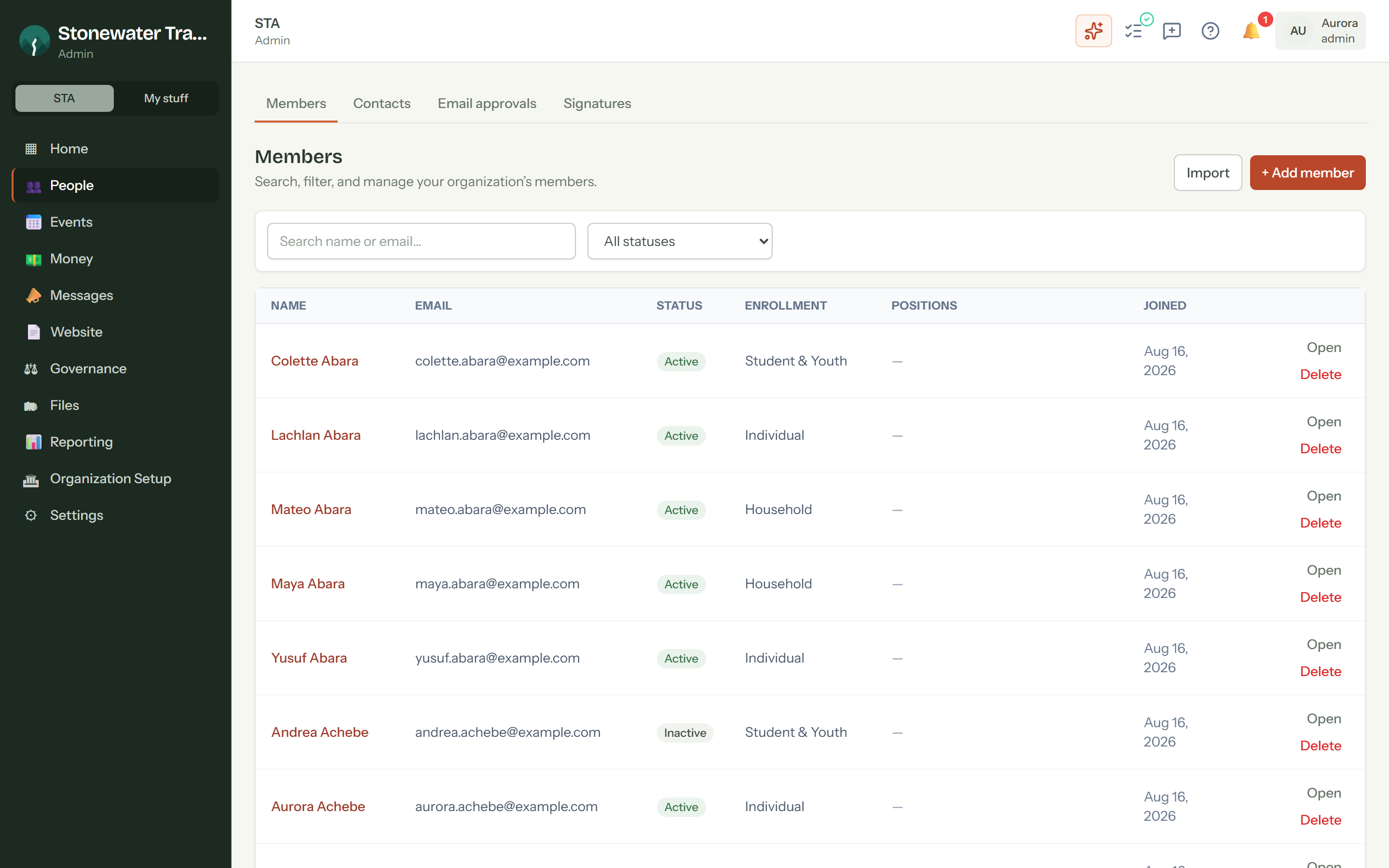The height and width of the screenshot is (868, 1389).
Task: Delete the Yusuf Abara member
Action: [1320, 672]
